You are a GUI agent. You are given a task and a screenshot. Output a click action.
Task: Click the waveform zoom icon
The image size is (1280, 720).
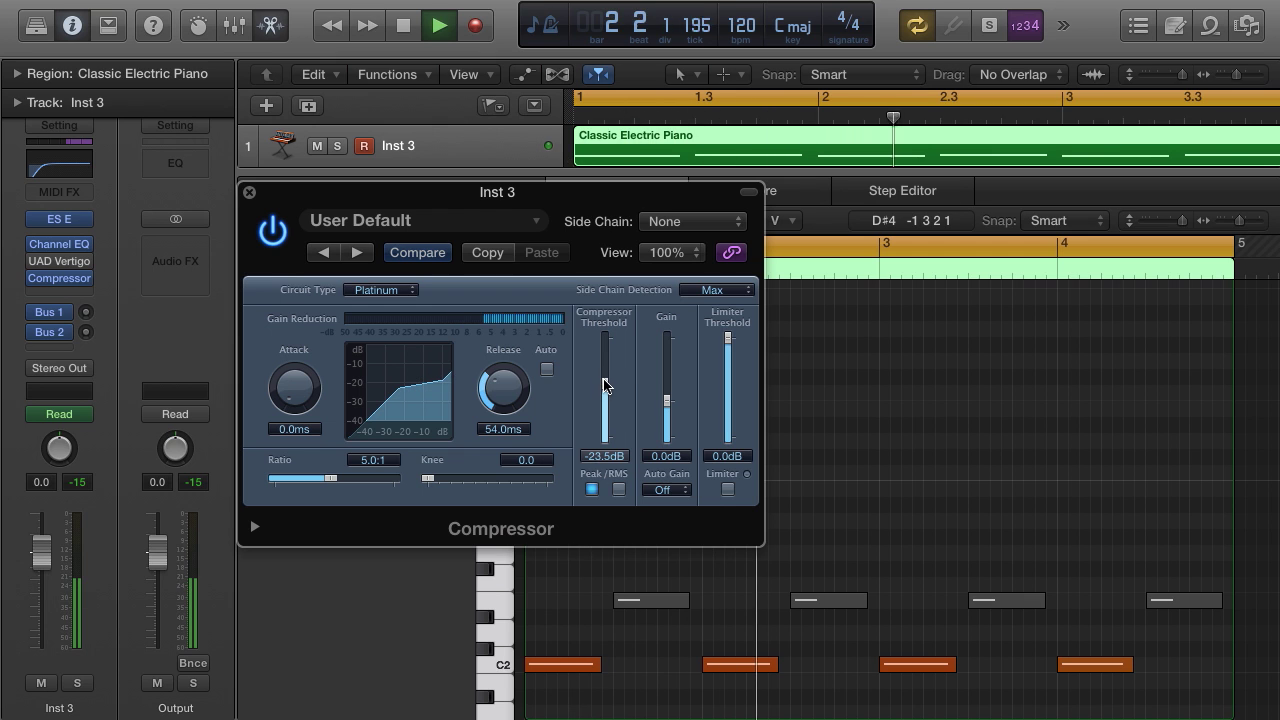(1095, 74)
